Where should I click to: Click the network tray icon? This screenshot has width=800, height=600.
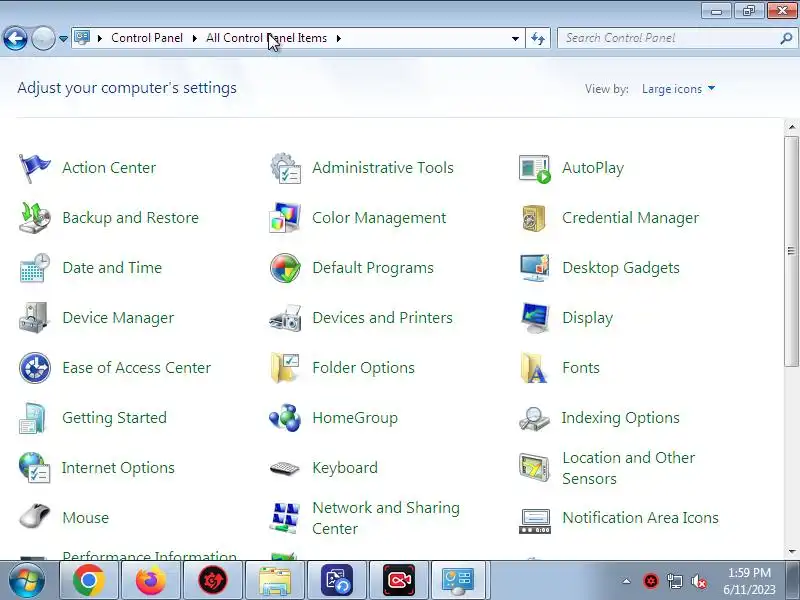[674, 581]
